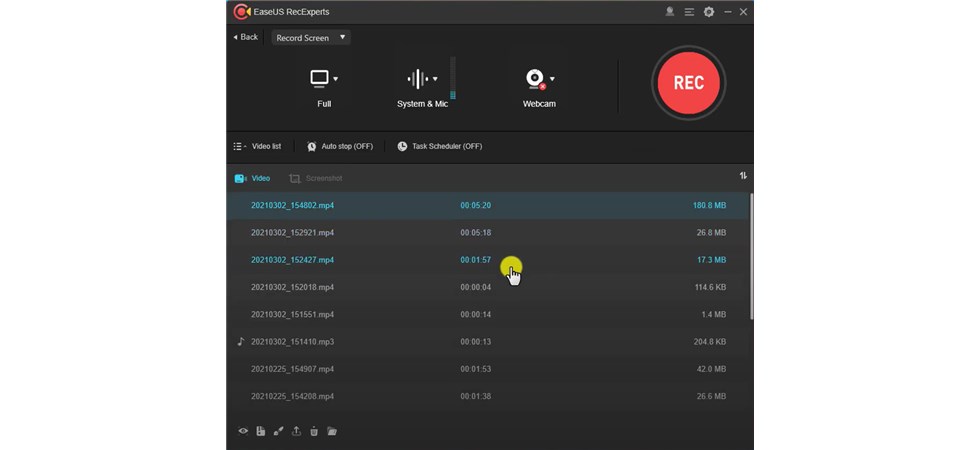Image resolution: width=980 pixels, height=450 pixels.
Task: Click the System & Mic sound wave icon
Action: tap(418, 79)
